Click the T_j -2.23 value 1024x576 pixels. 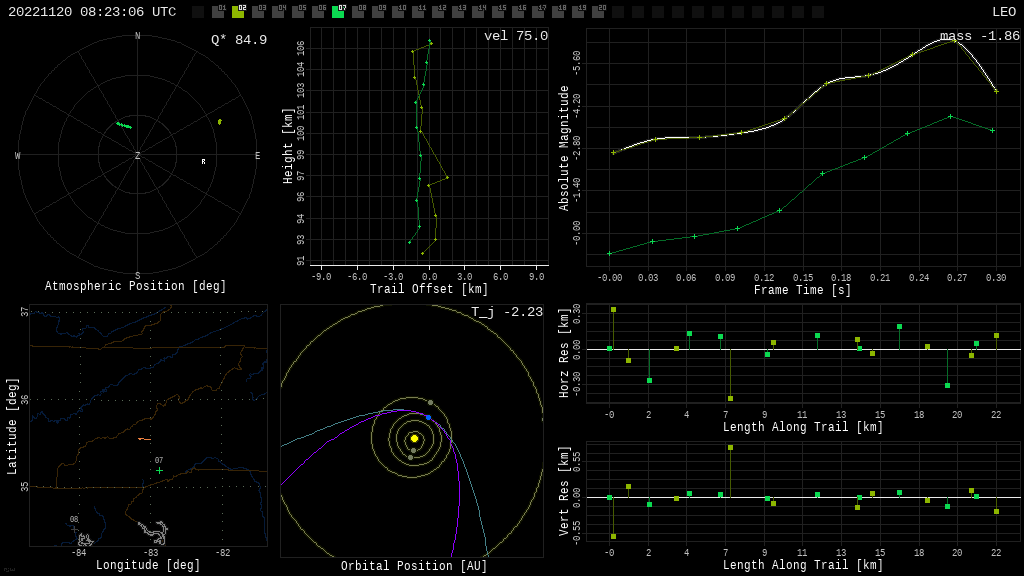pyautogui.click(x=507, y=312)
